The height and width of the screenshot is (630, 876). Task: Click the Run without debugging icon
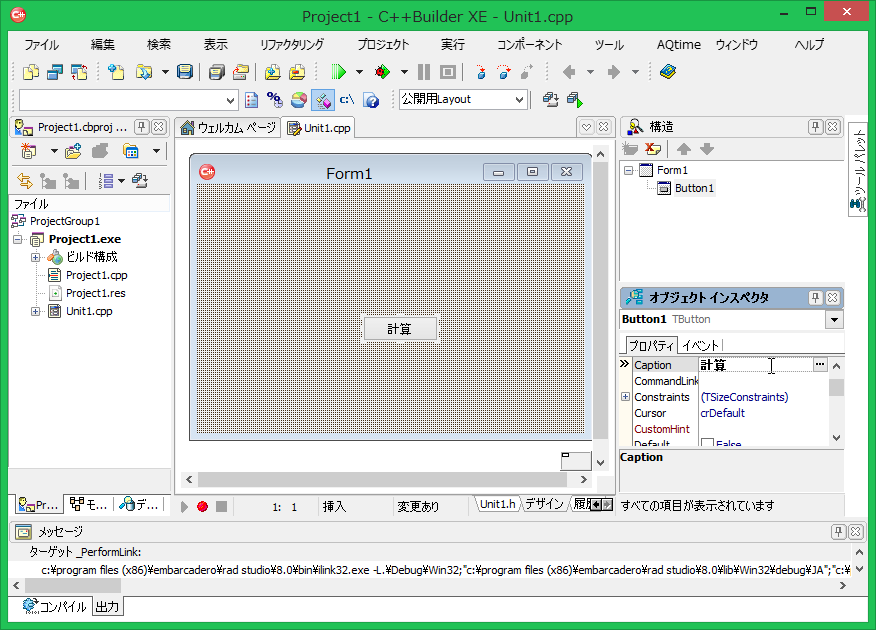pos(382,72)
